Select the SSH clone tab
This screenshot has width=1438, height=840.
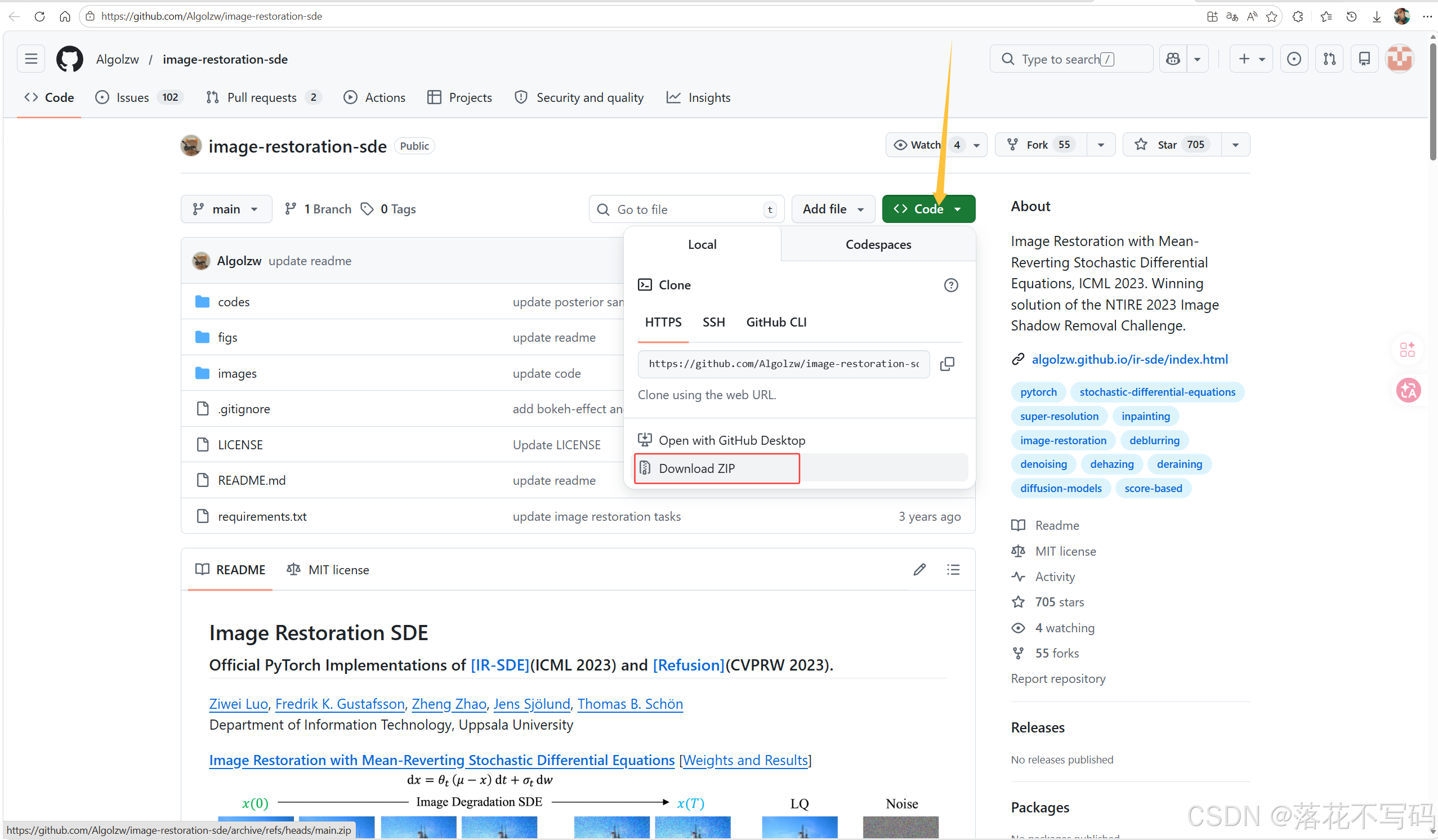pos(713,323)
